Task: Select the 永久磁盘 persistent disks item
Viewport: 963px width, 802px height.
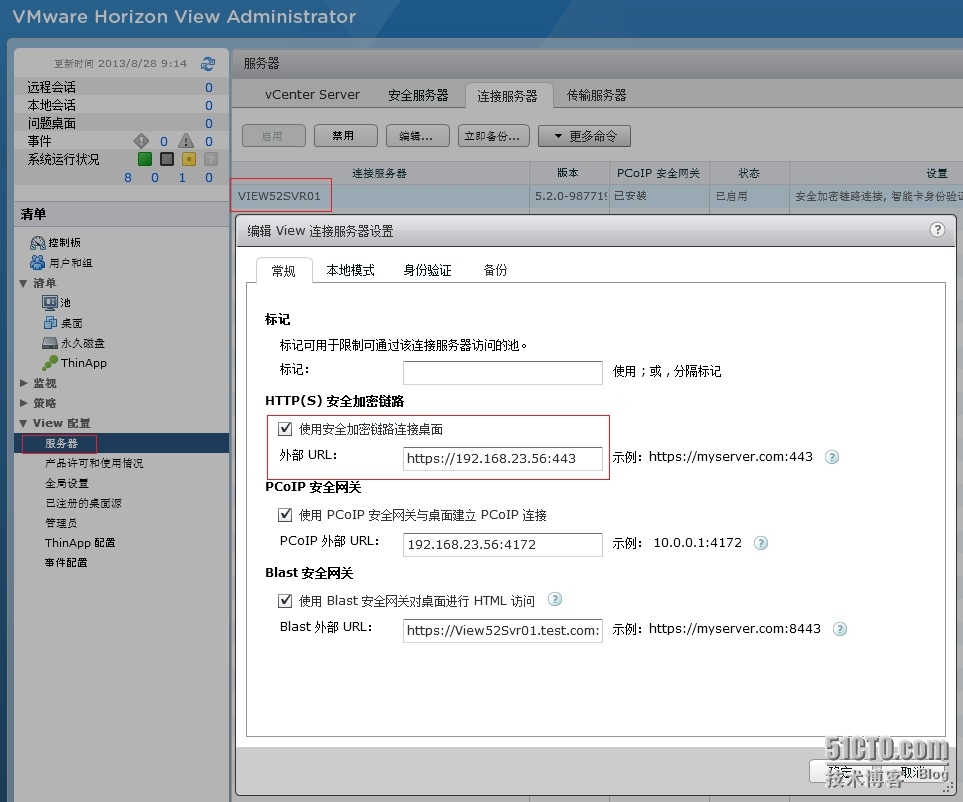Action: click(73, 343)
